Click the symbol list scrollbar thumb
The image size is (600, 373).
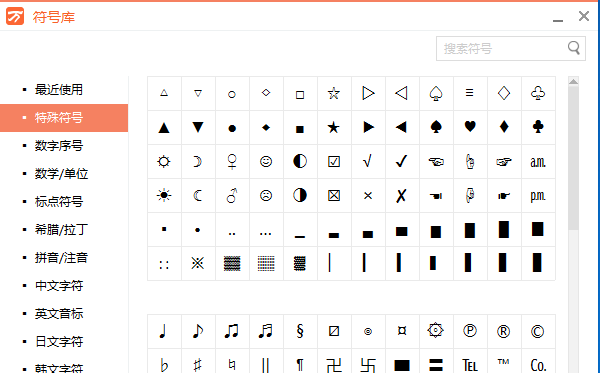[573, 158]
